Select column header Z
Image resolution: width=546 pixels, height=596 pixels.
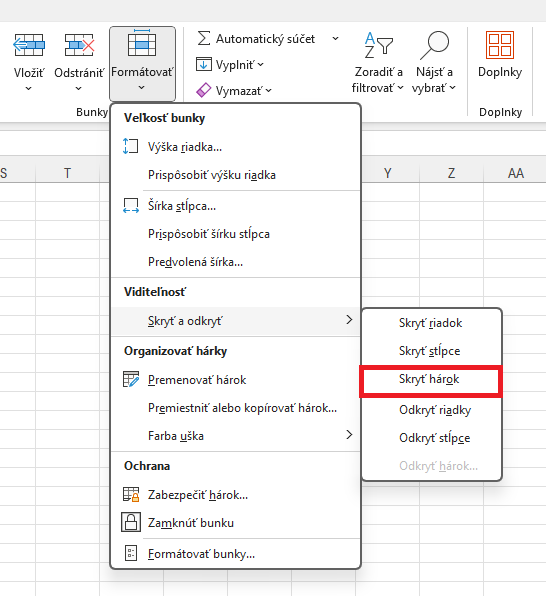451,173
